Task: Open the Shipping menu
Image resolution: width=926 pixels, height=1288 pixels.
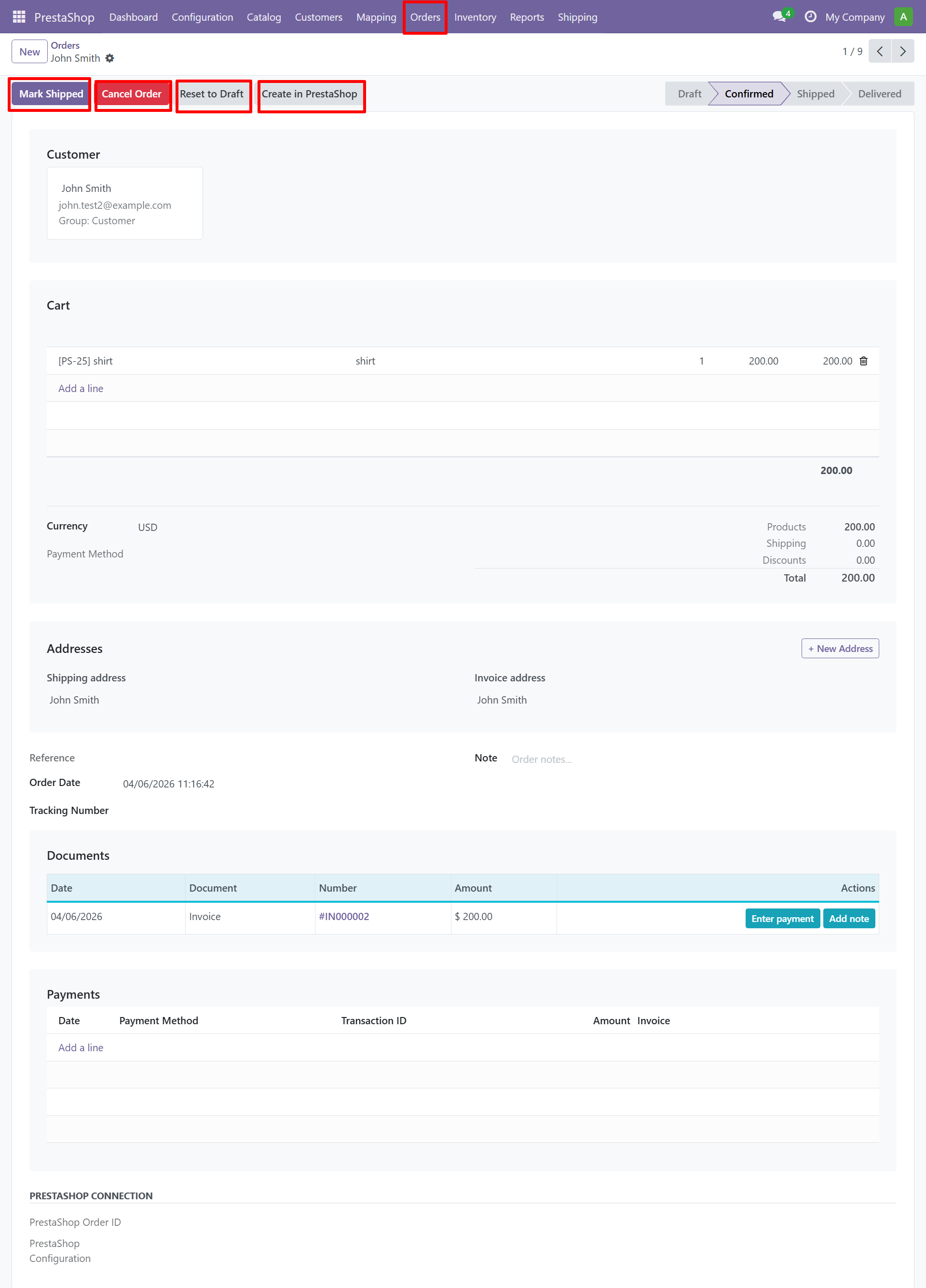Action: point(577,18)
